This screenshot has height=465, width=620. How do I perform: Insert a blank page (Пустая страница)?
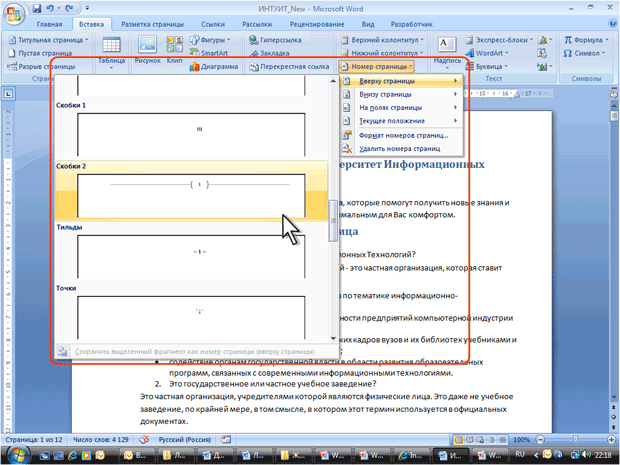(40, 53)
